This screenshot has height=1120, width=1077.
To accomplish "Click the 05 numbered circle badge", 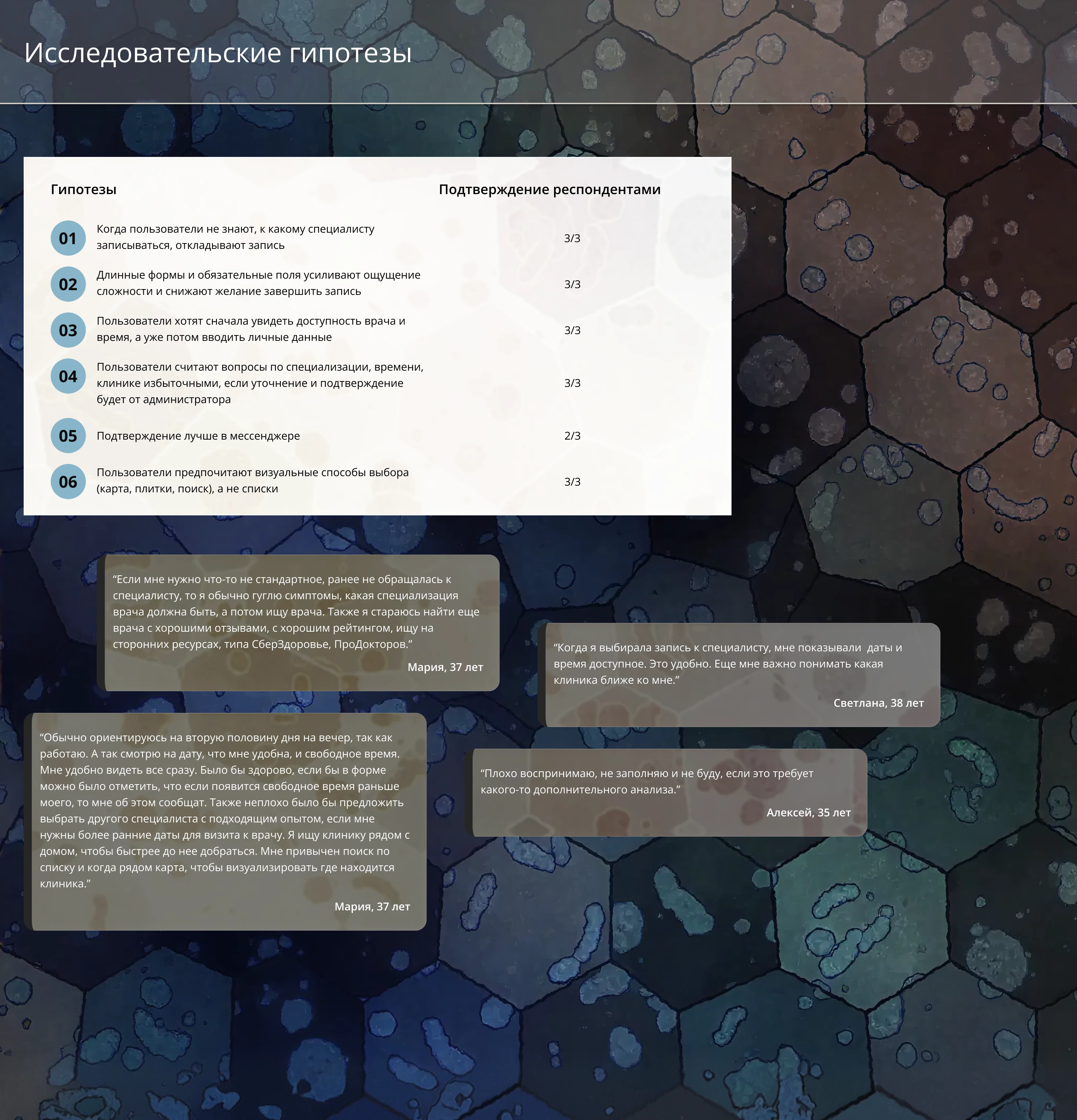I will 68,436.
